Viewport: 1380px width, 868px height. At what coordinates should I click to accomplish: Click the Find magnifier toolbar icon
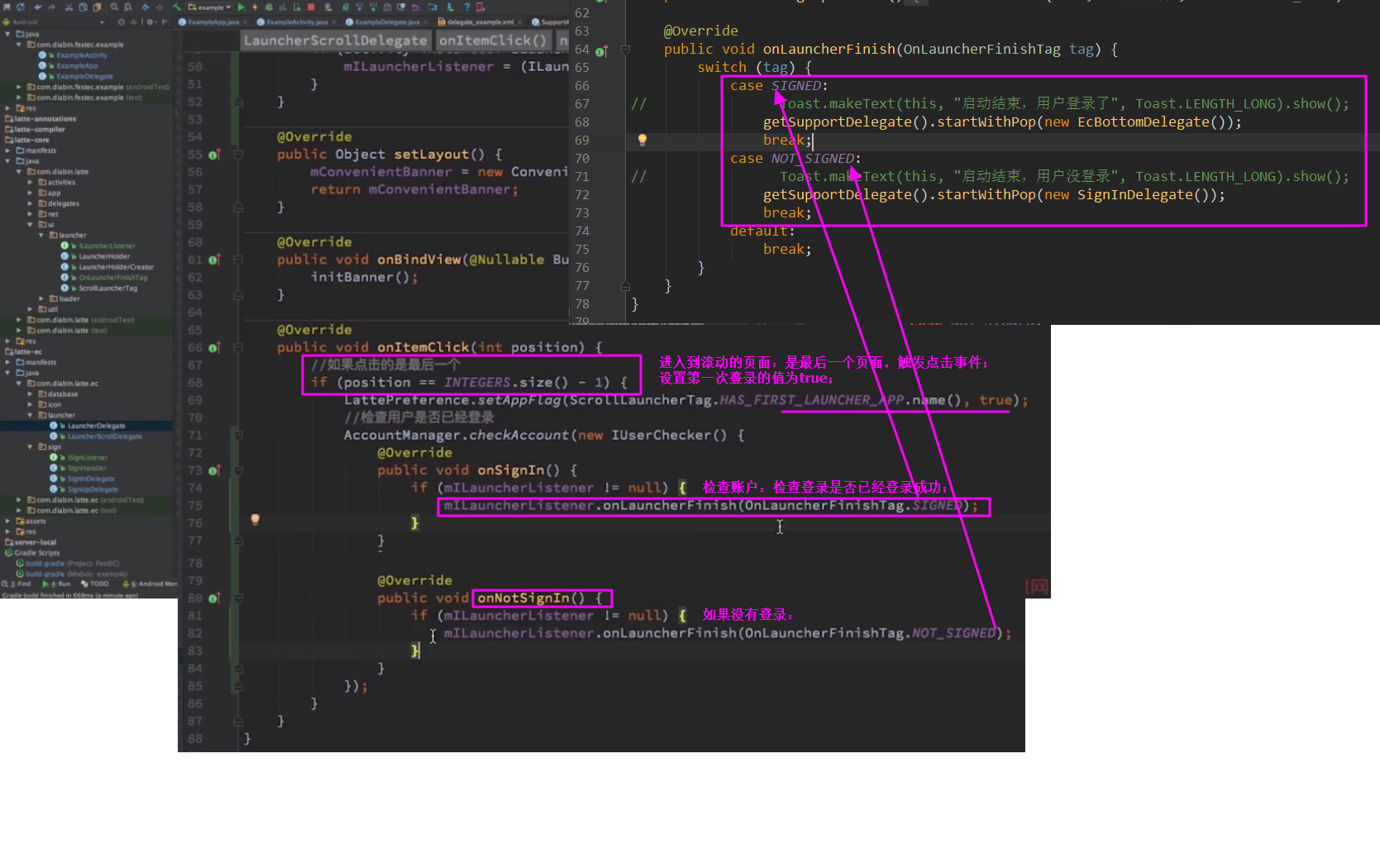tap(114, 7)
